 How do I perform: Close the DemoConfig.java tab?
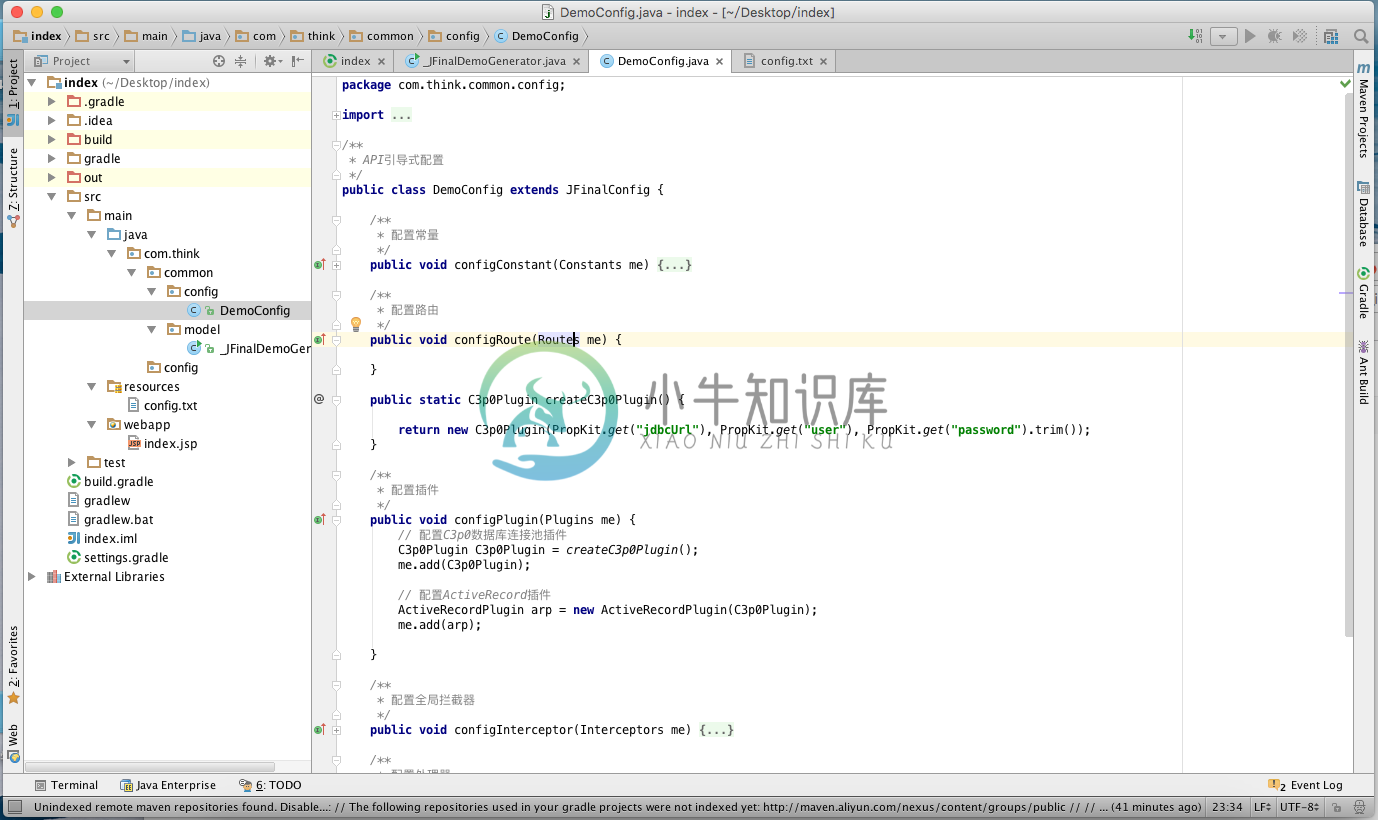pyautogui.click(x=719, y=62)
